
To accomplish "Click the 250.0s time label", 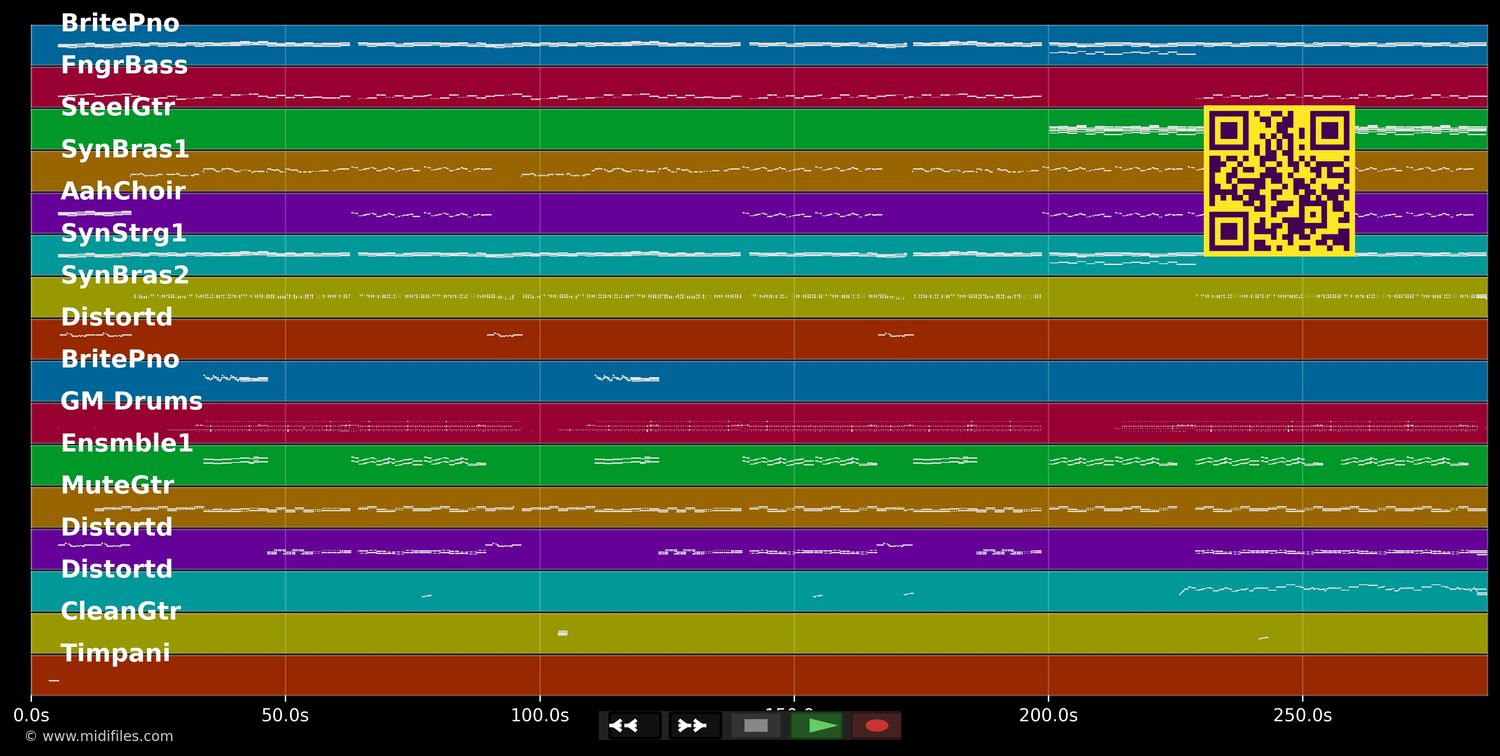I will (x=1302, y=716).
